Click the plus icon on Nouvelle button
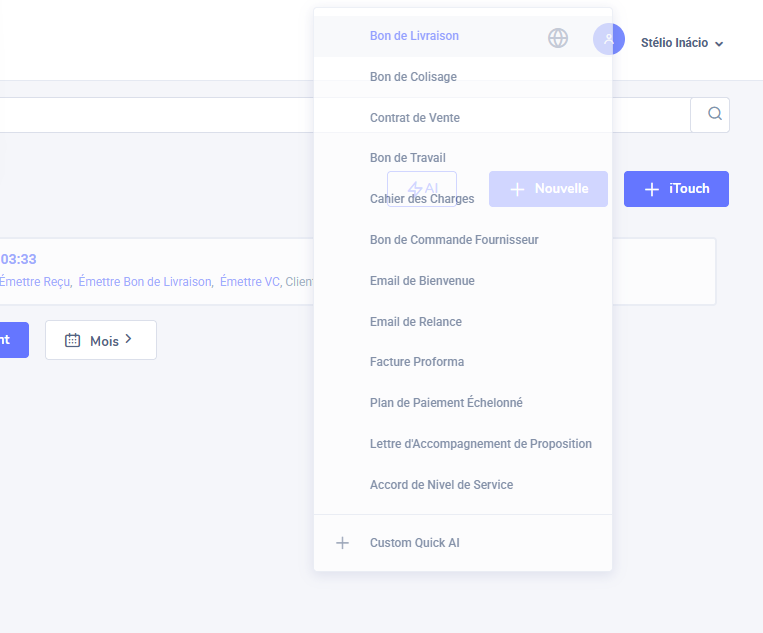 point(517,189)
